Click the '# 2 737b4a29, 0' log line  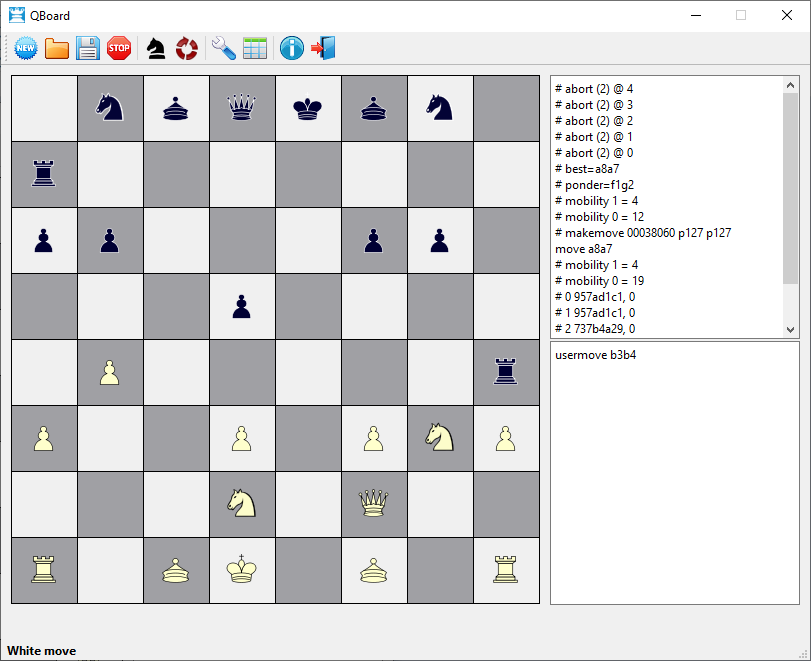pos(595,329)
